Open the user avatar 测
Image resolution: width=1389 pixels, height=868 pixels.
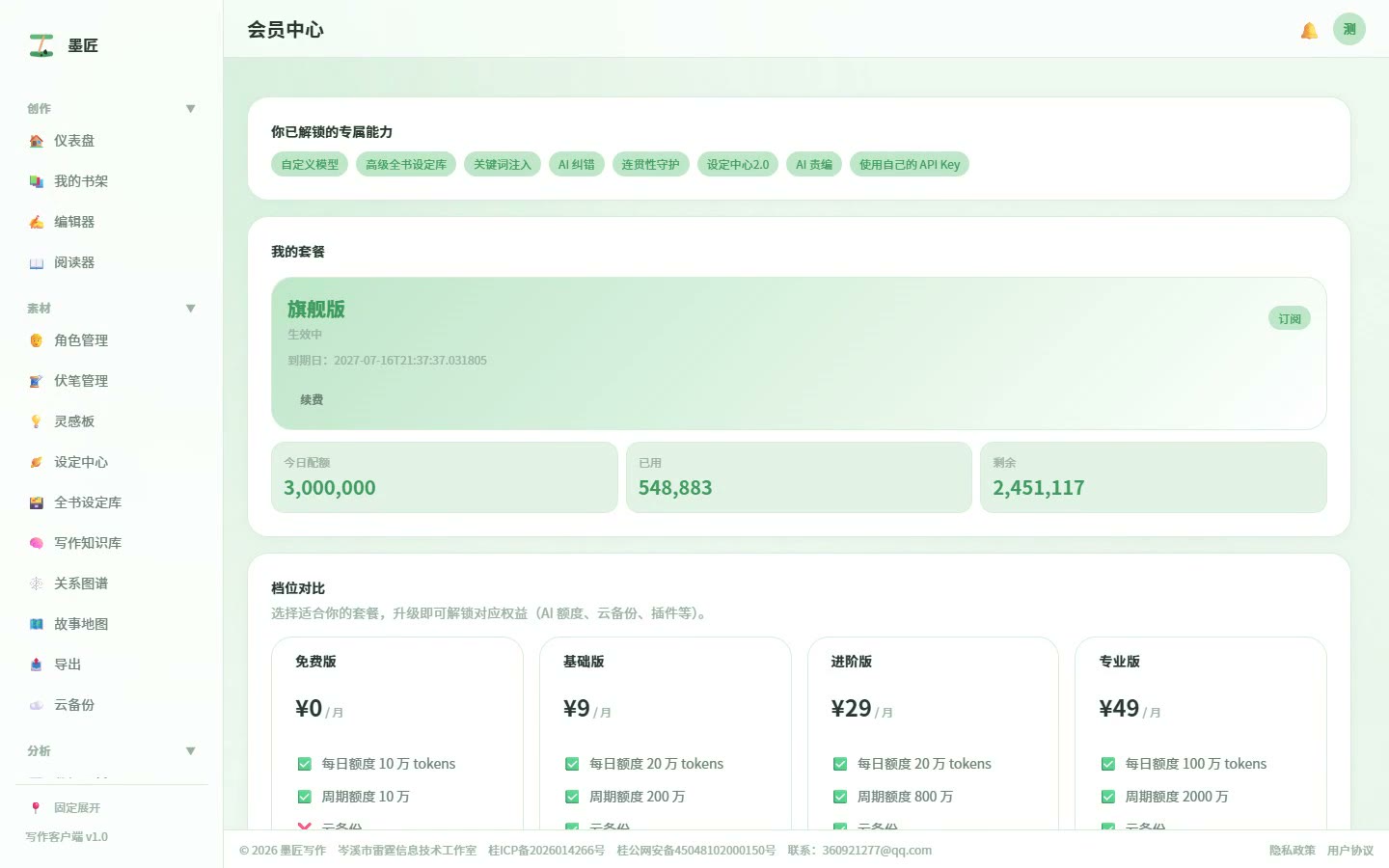point(1349,29)
